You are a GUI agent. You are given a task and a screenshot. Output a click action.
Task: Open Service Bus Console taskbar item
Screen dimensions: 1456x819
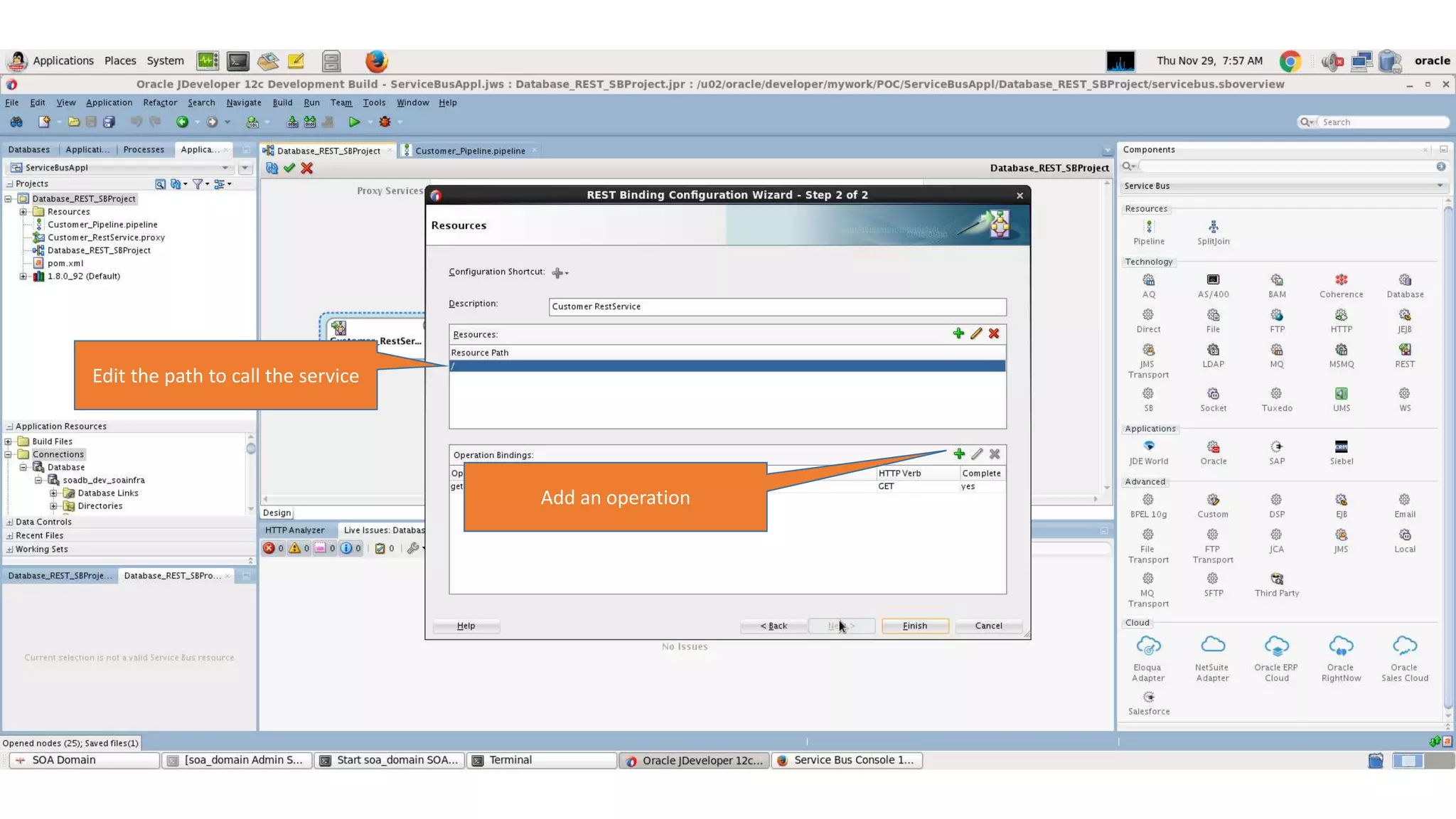coord(847,760)
